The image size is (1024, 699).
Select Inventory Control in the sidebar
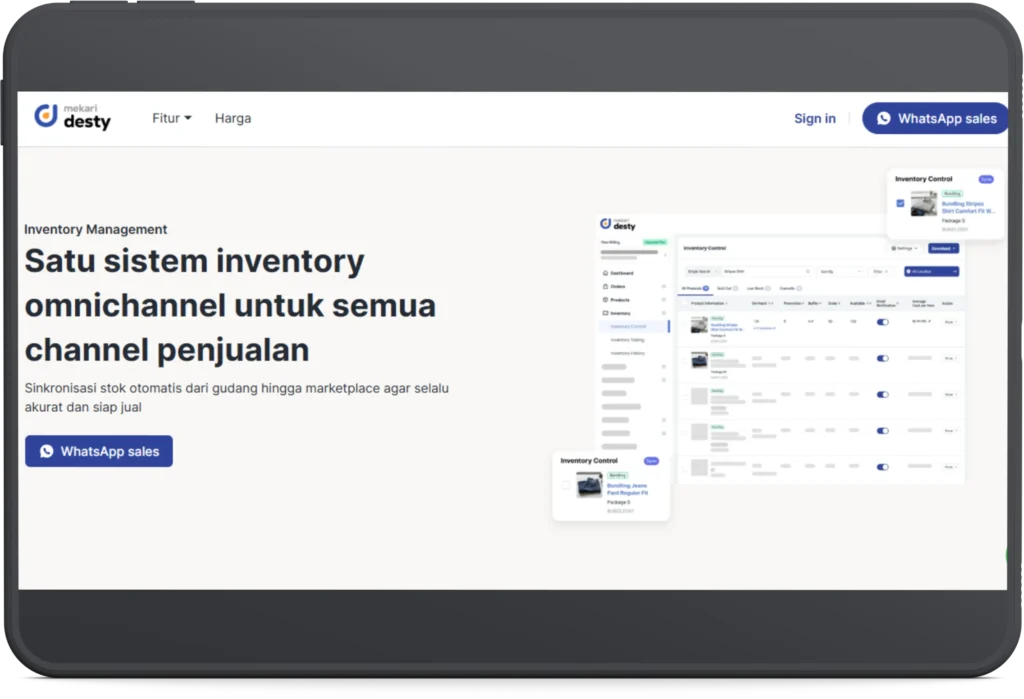(x=628, y=326)
